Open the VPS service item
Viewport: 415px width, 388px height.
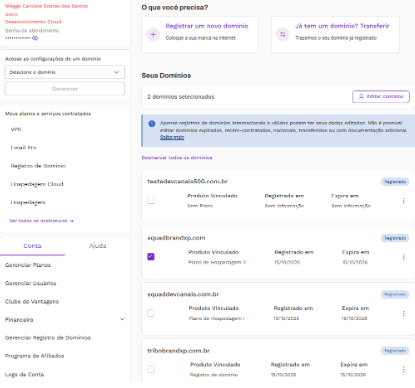click(16, 129)
